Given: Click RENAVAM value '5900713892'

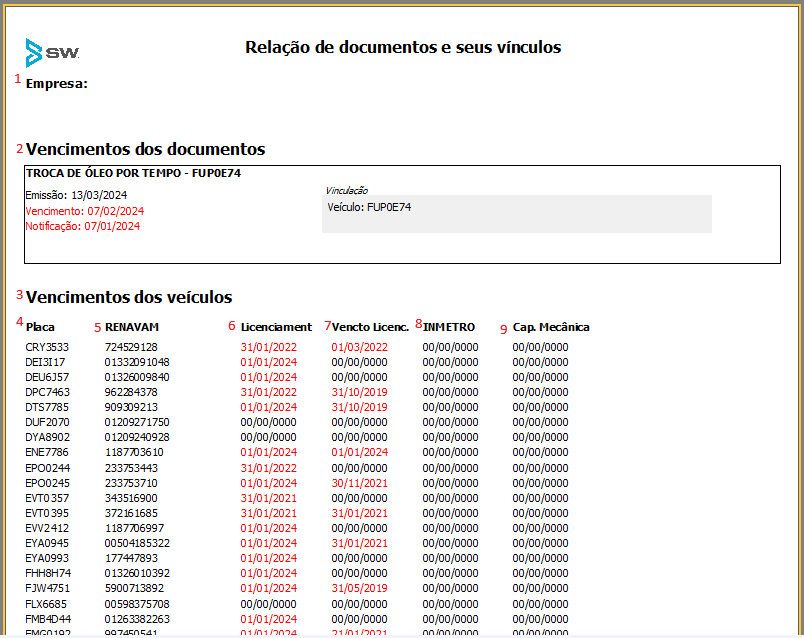Looking at the screenshot, I should coord(134,588).
